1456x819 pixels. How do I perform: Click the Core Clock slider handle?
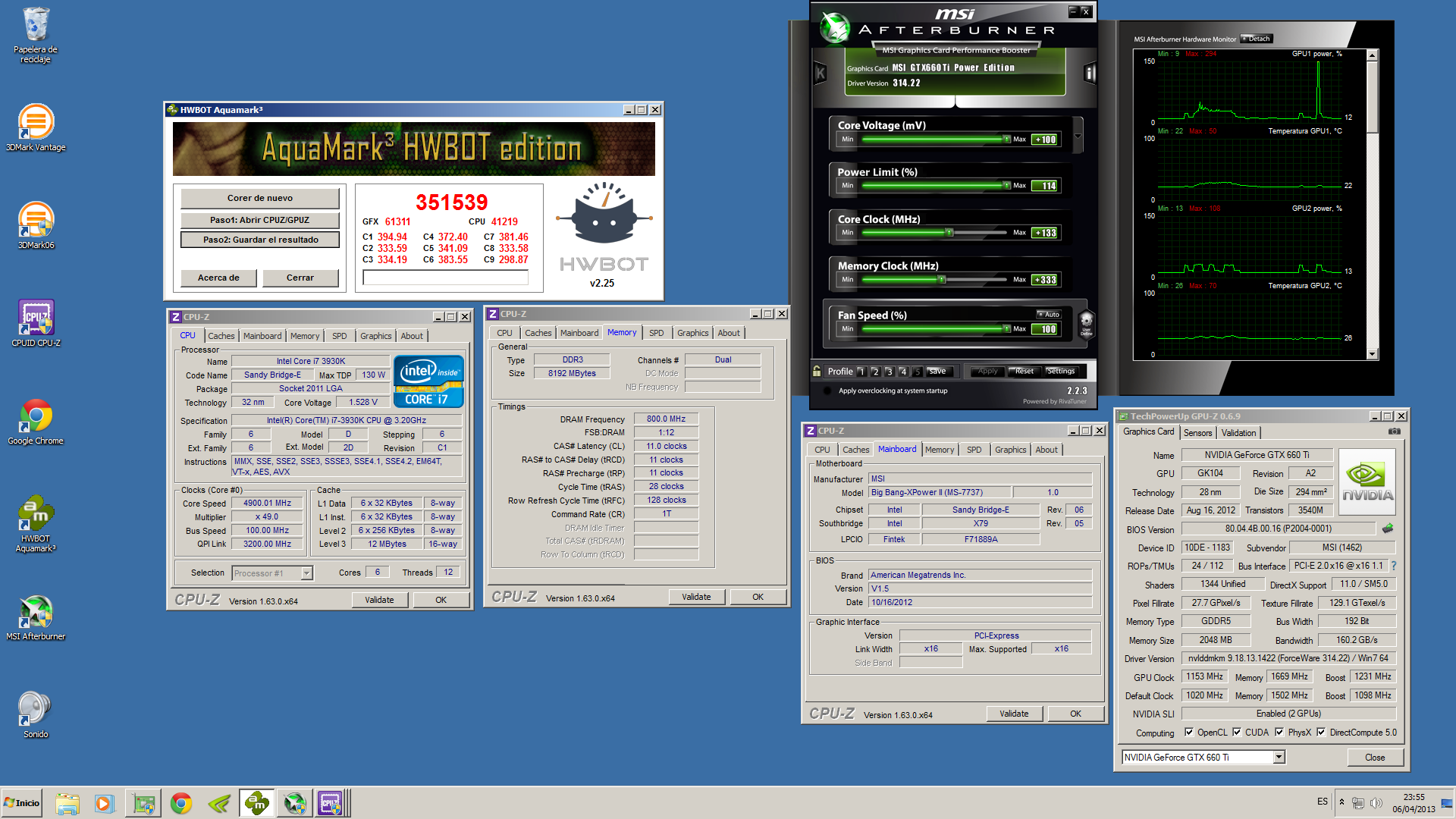tap(949, 233)
